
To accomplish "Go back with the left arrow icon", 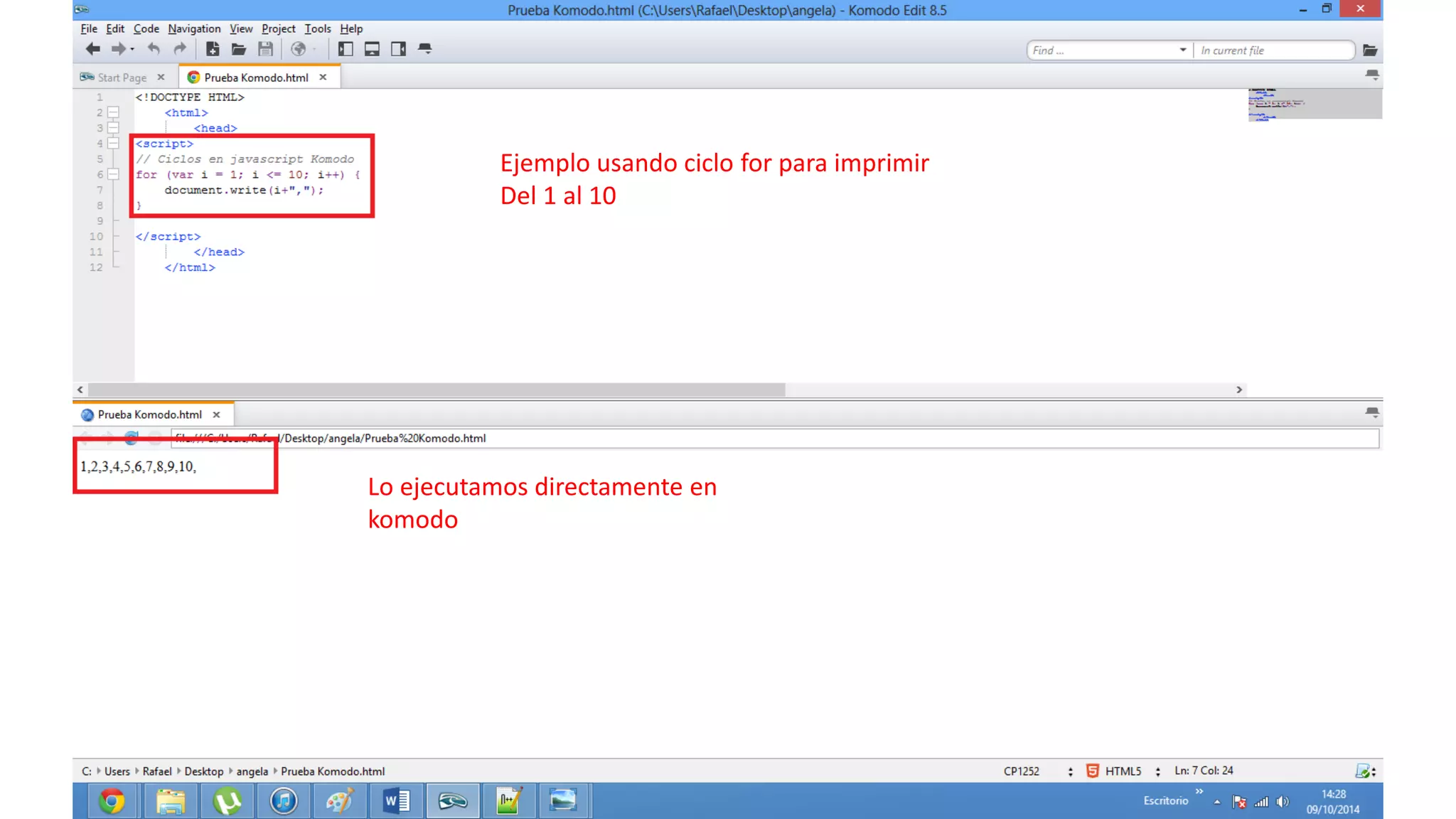I will coord(92,49).
